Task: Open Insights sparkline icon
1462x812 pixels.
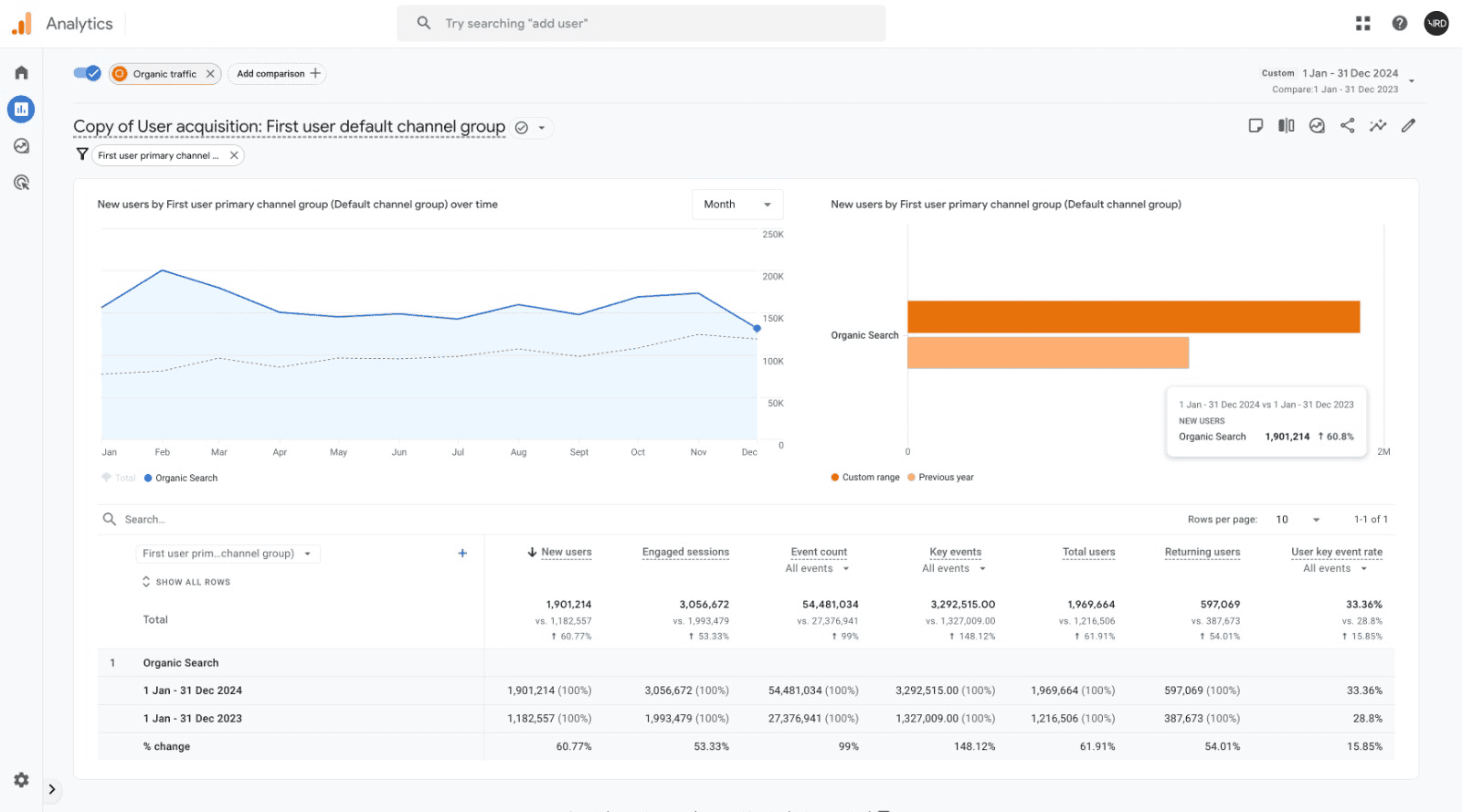Action: [1377, 126]
